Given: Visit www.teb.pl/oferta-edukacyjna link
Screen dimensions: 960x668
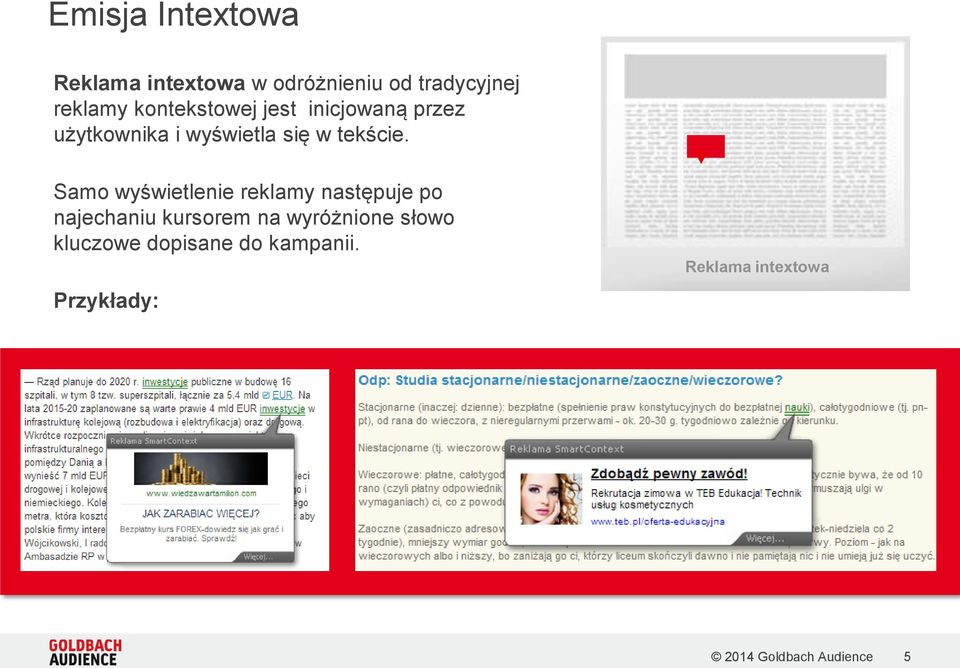Looking at the screenshot, I should tap(658, 522).
